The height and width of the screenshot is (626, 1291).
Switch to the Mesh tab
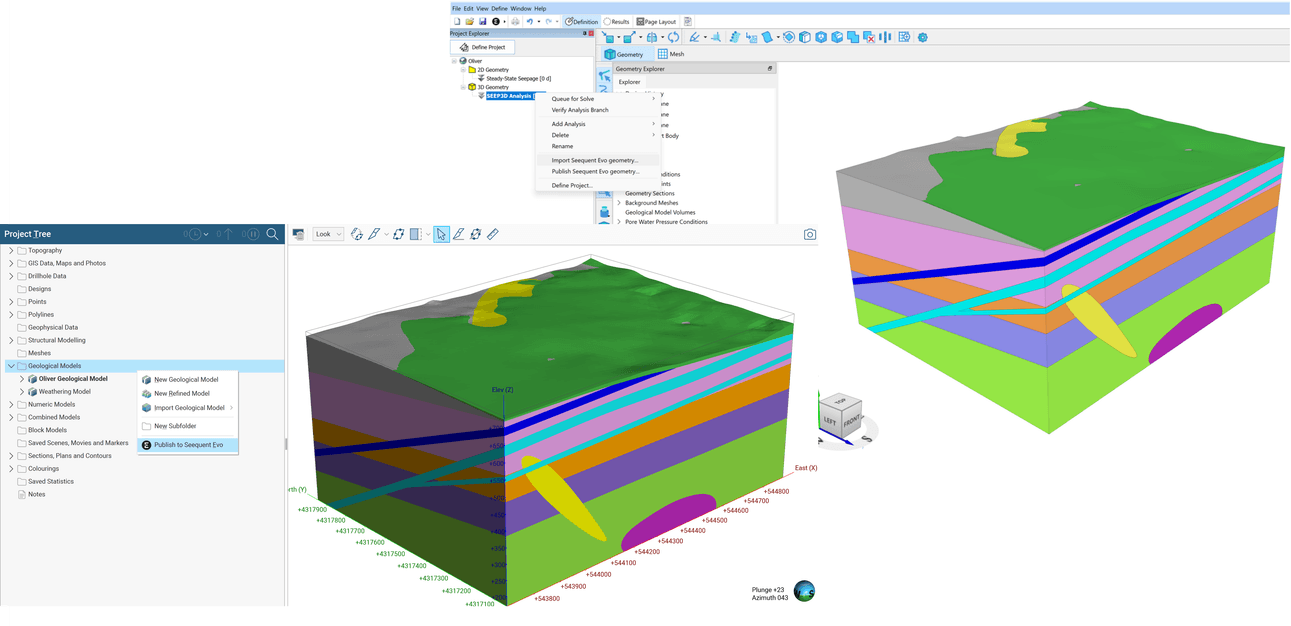[x=670, y=54]
